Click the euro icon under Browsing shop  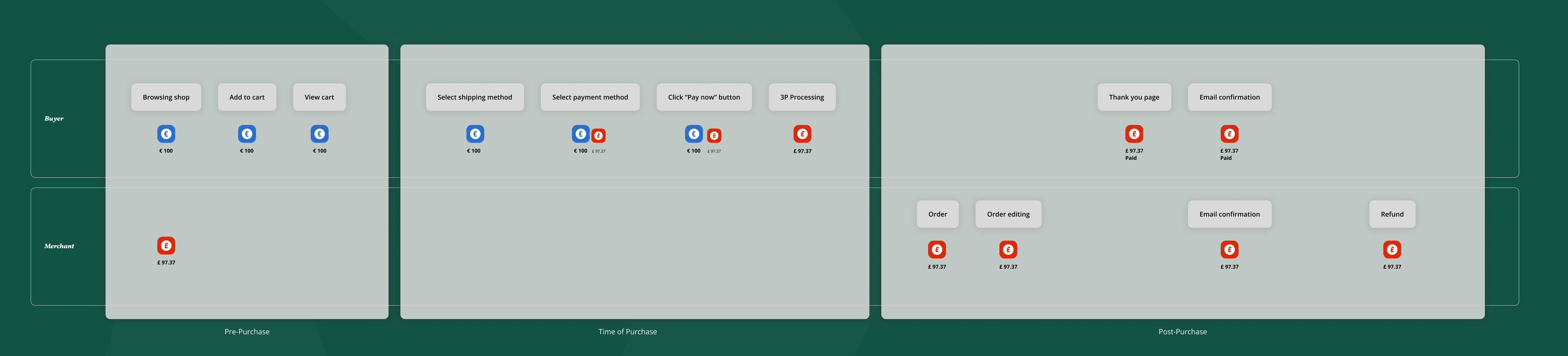pyautogui.click(x=166, y=134)
